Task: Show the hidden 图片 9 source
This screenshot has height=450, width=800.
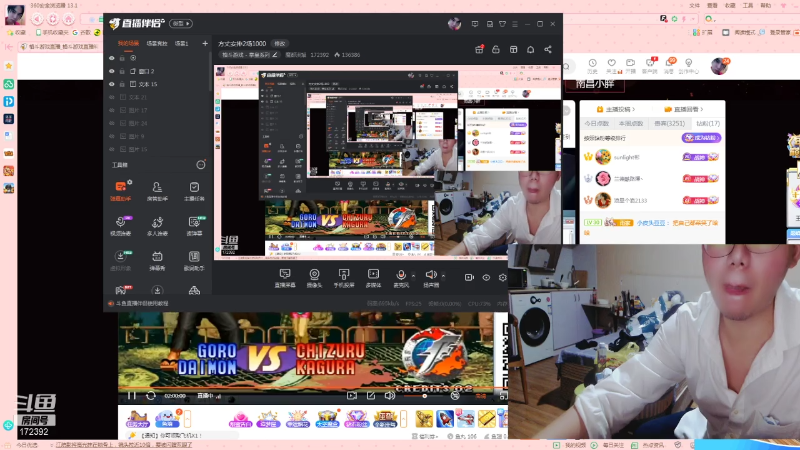Action: point(112,136)
